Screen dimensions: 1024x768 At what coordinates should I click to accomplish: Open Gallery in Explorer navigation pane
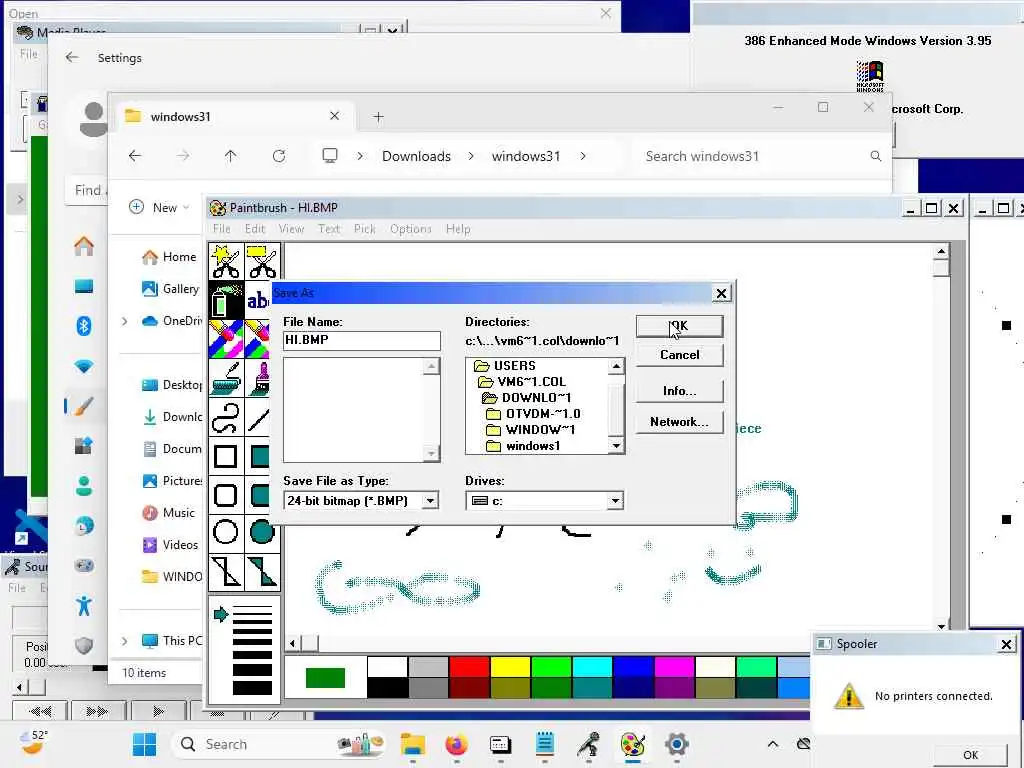(x=171, y=289)
